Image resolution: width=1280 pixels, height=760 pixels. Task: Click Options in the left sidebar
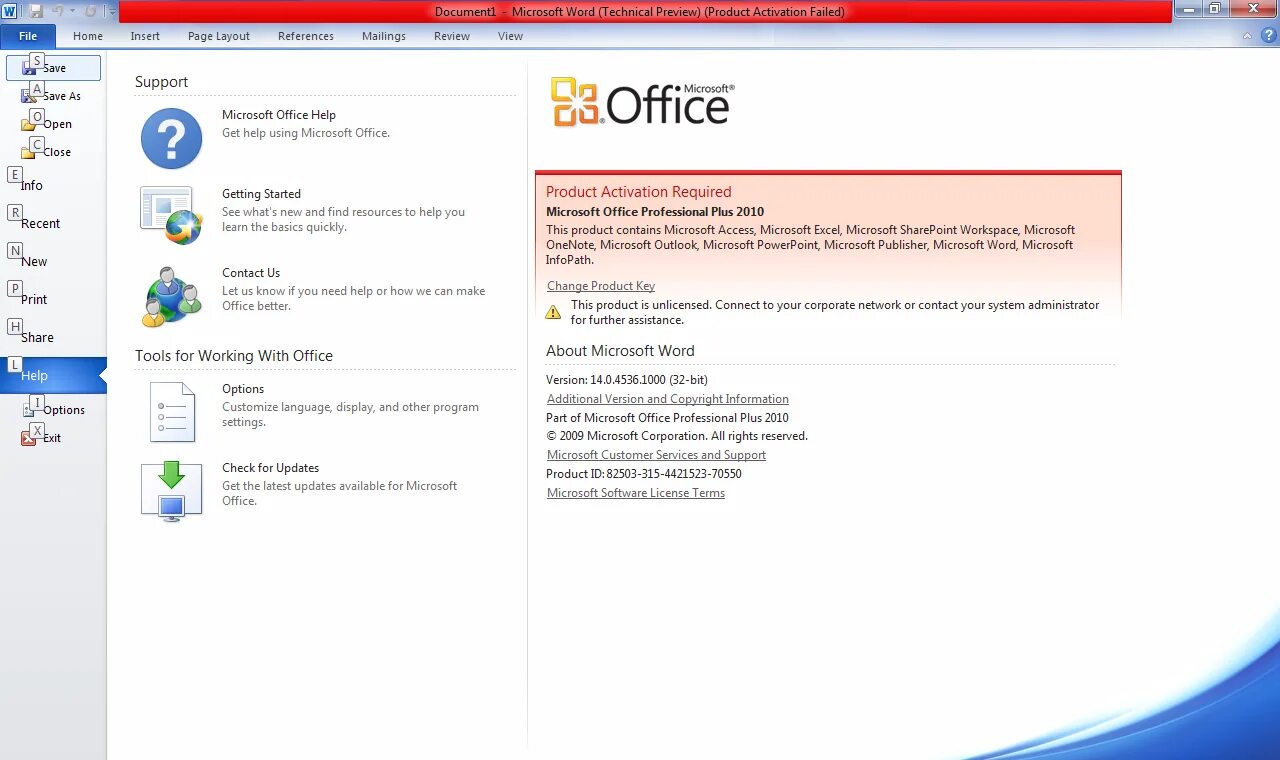tap(53, 410)
